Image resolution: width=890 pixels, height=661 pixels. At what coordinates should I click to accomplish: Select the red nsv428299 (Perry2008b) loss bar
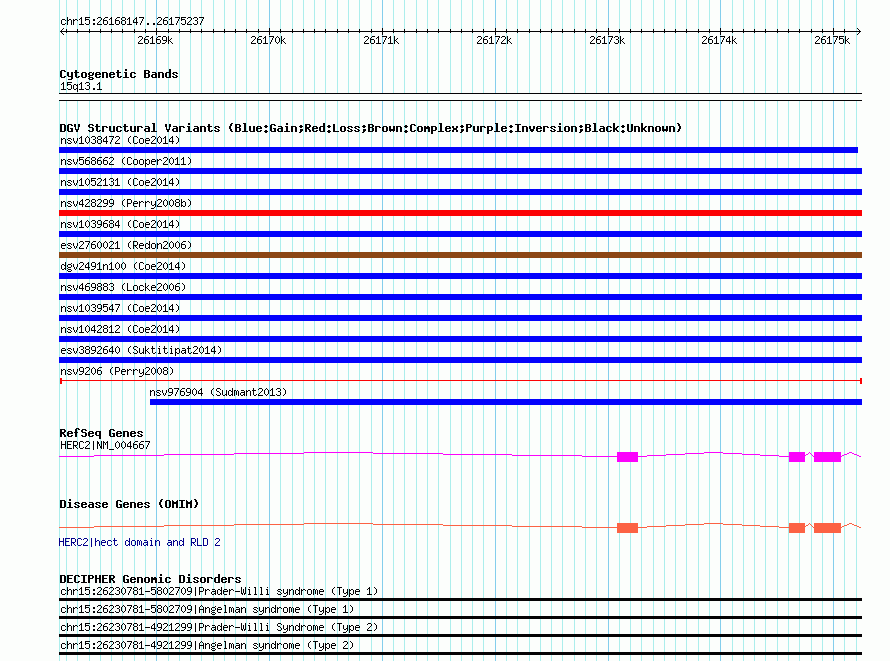[460, 213]
